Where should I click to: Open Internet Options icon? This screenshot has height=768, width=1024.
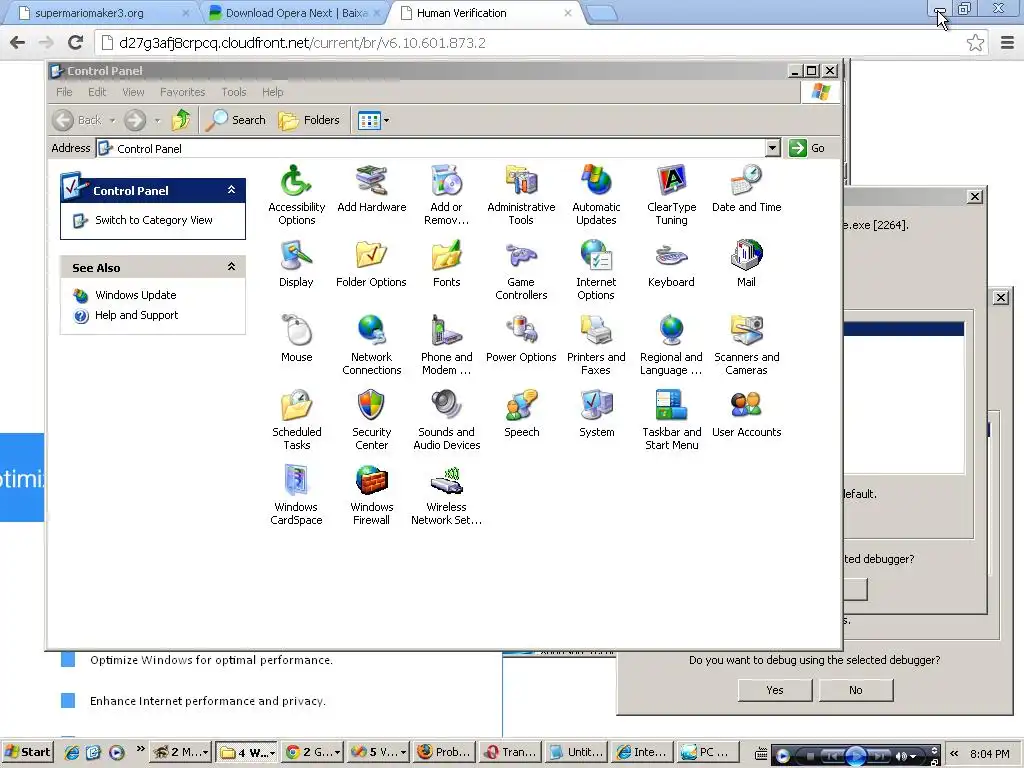[x=596, y=270]
